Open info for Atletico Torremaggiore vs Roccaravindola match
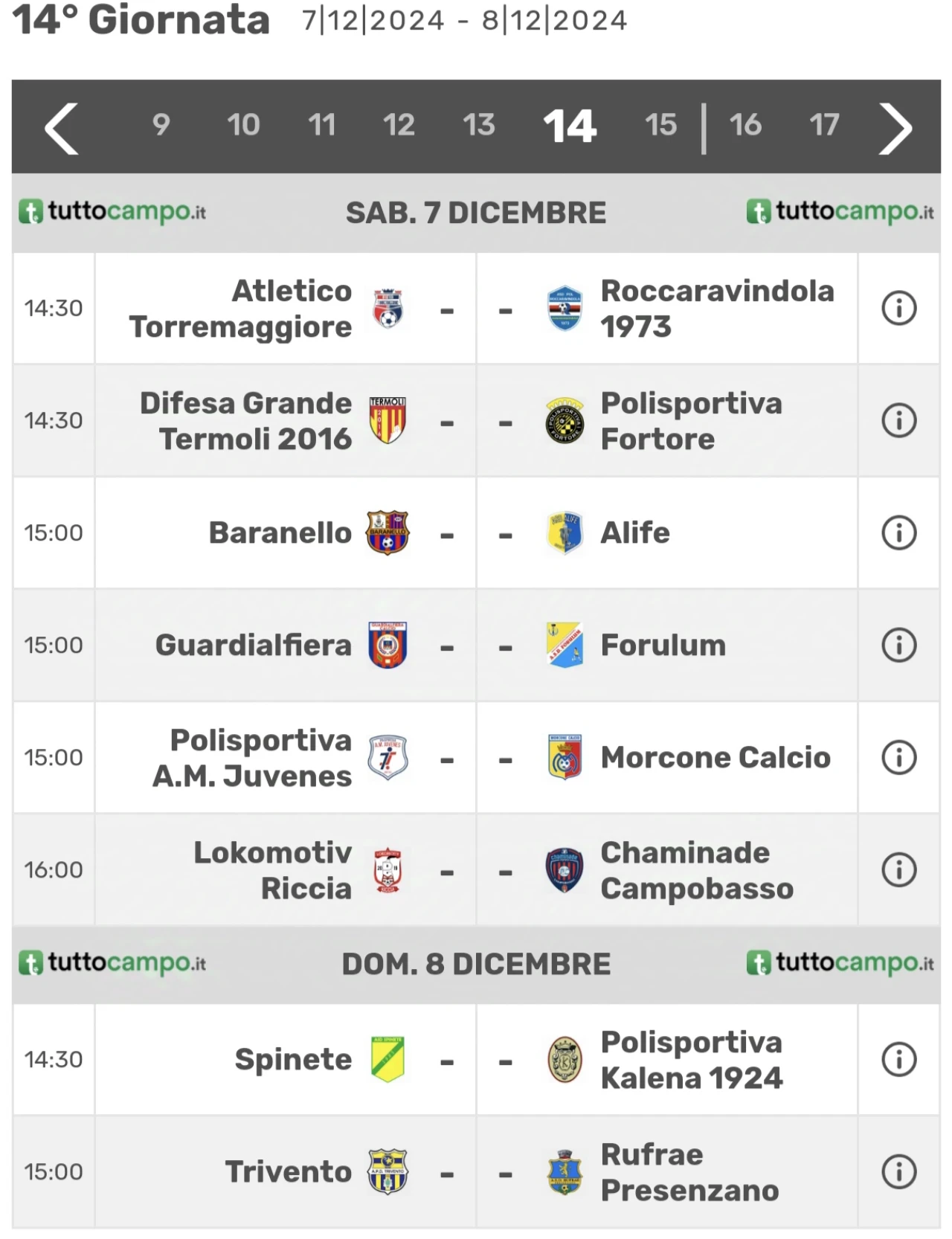 898,308
